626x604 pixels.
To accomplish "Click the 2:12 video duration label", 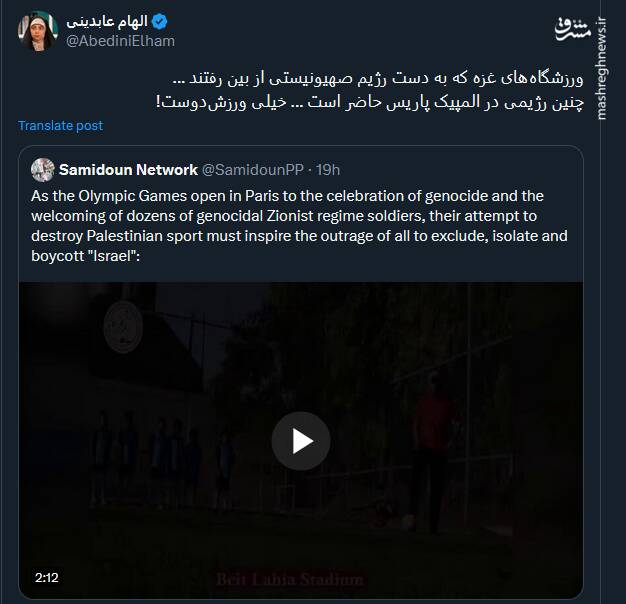I will tap(47, 577).
